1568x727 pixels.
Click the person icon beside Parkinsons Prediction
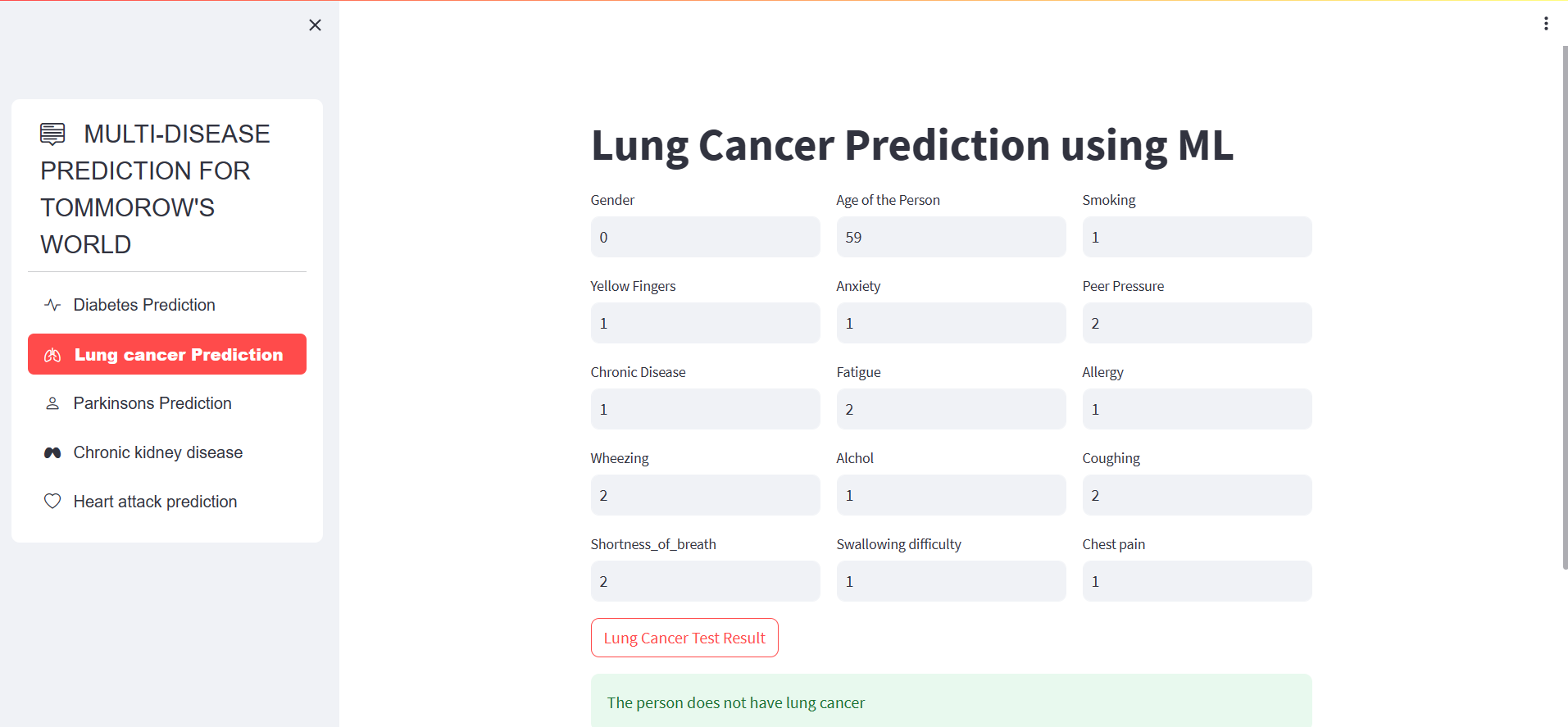tap(52, 402)
